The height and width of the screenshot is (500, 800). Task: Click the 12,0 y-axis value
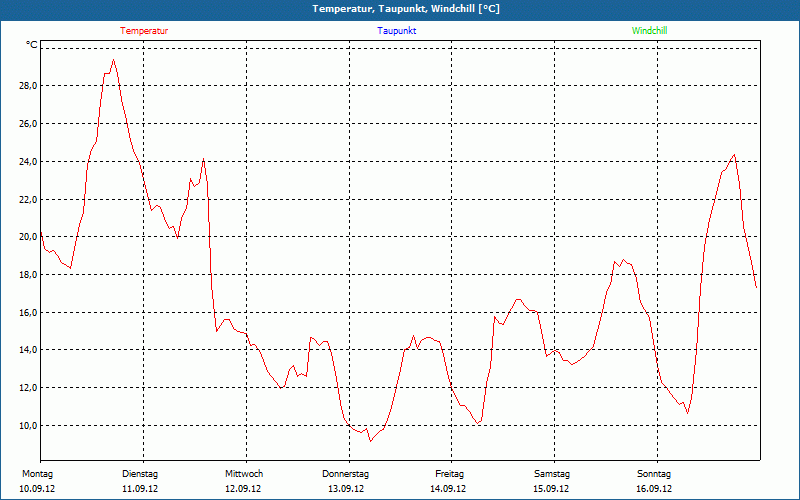click(28, 388)
